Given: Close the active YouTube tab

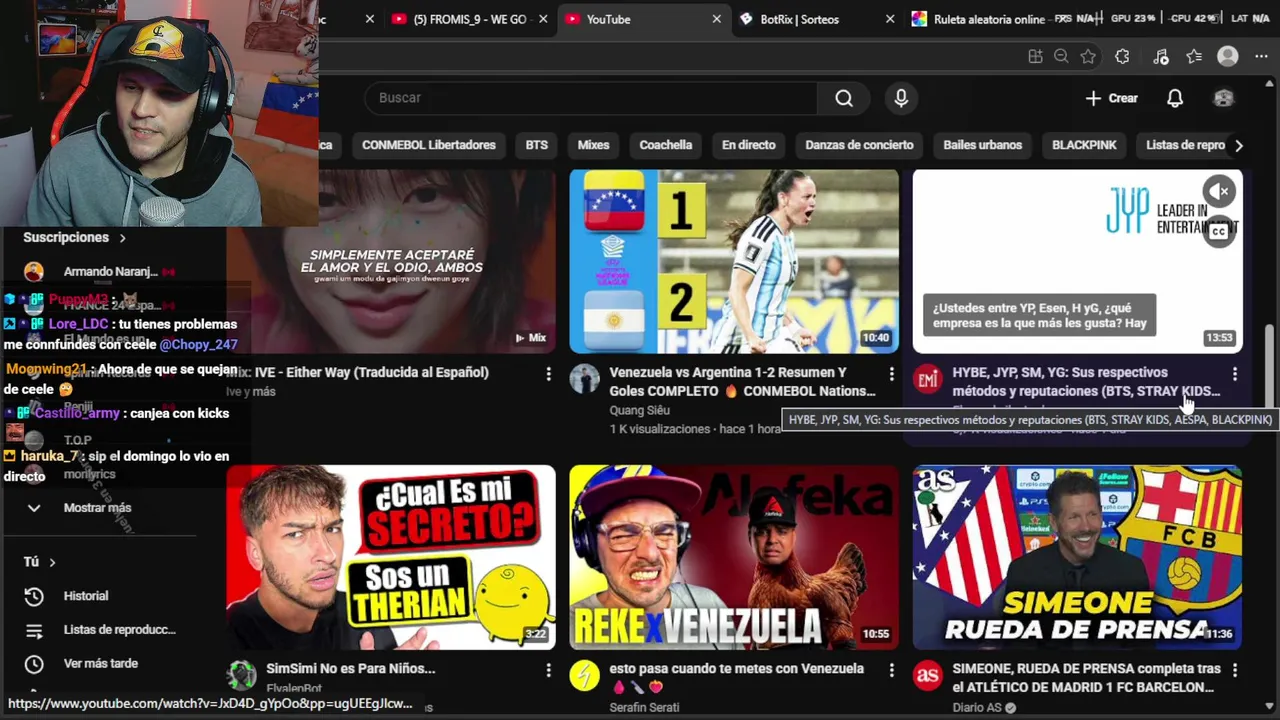Looking at the screenshot, I should [716, 19].
